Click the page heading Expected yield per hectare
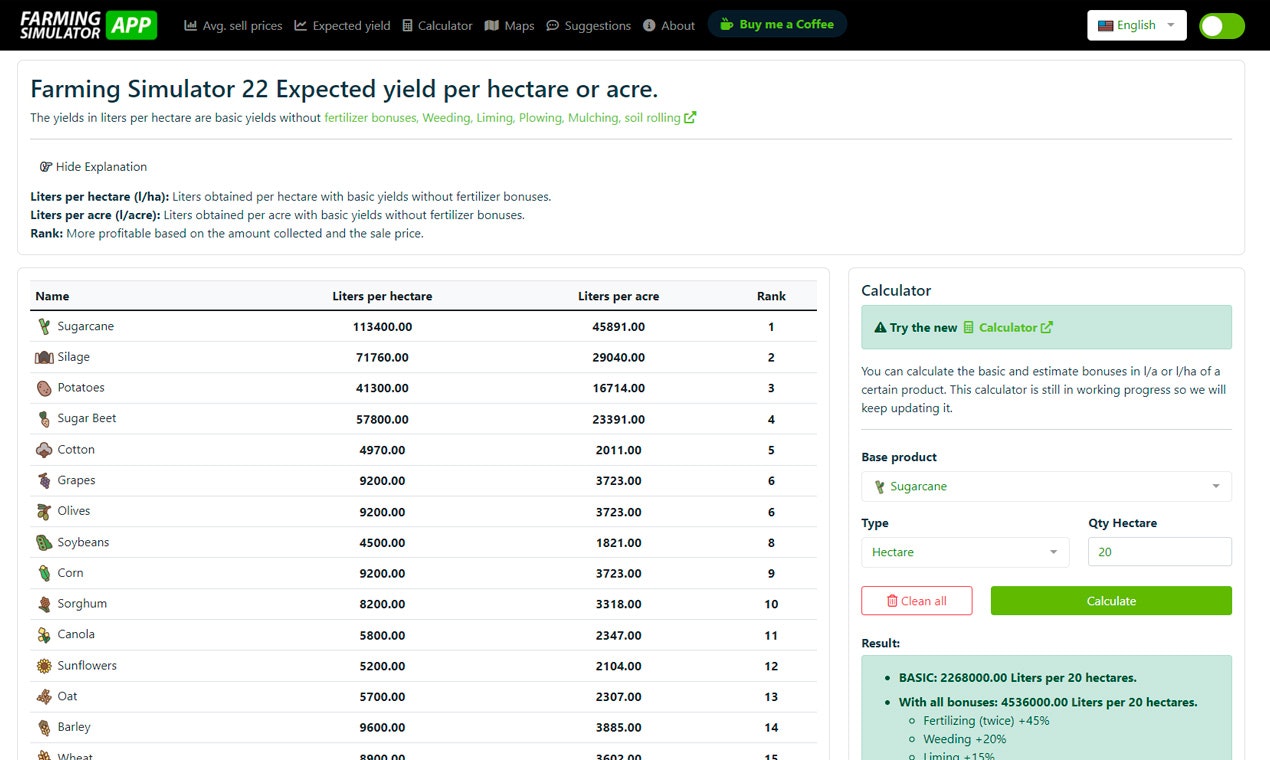 point(344,89)
